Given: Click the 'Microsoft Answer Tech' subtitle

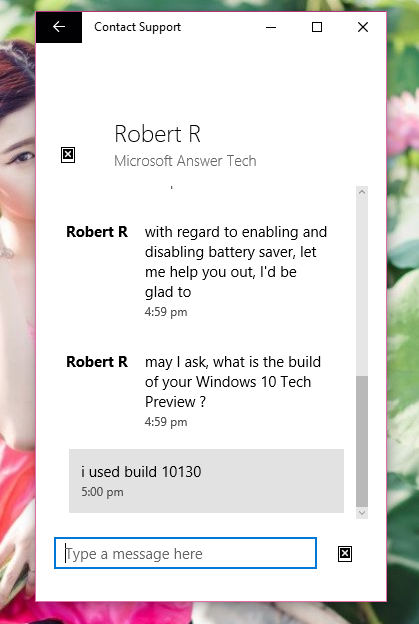Looking at the screenshot, I should [x=185, y=161].
